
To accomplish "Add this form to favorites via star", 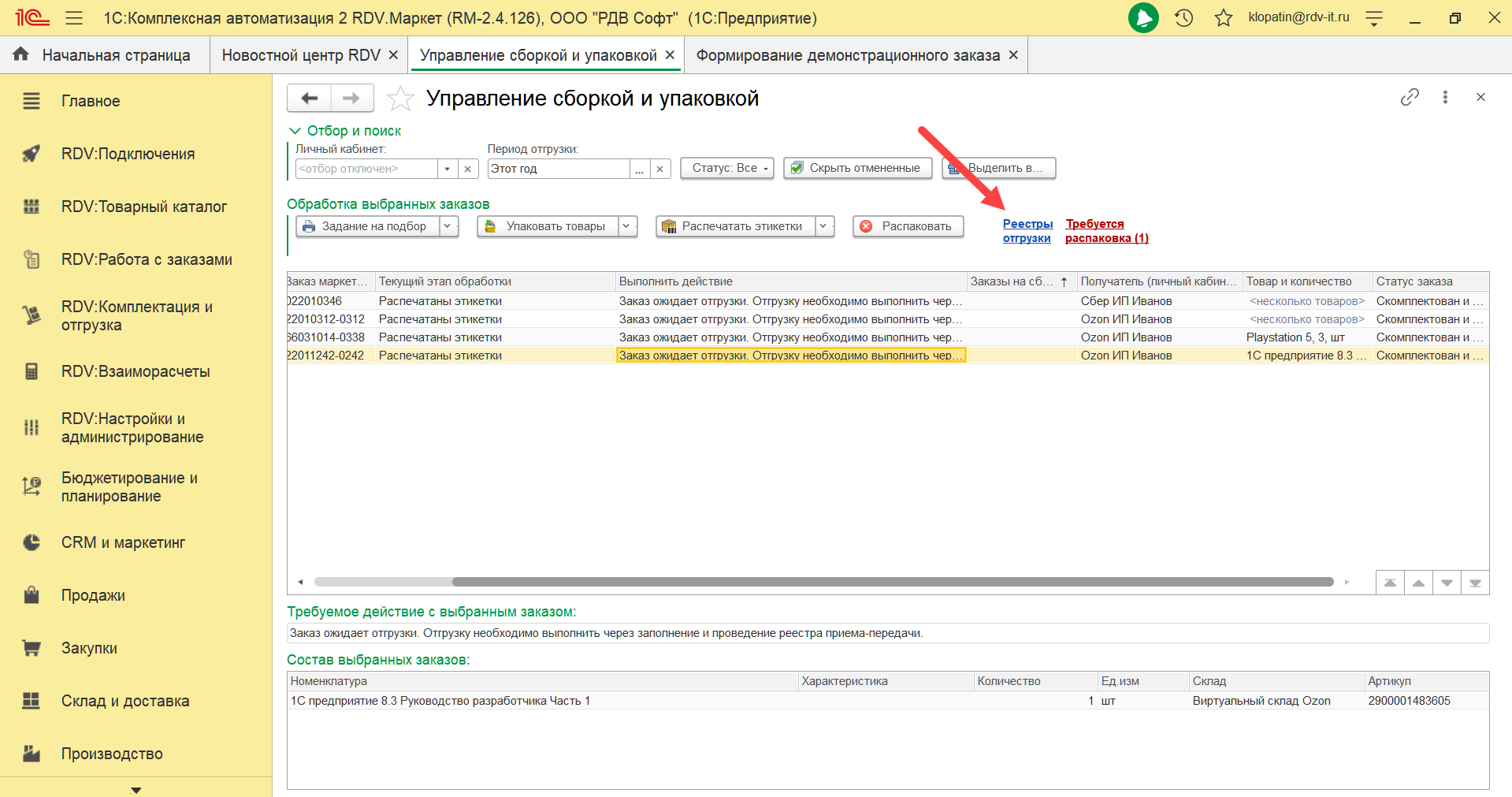I will [x=400, y=99].
